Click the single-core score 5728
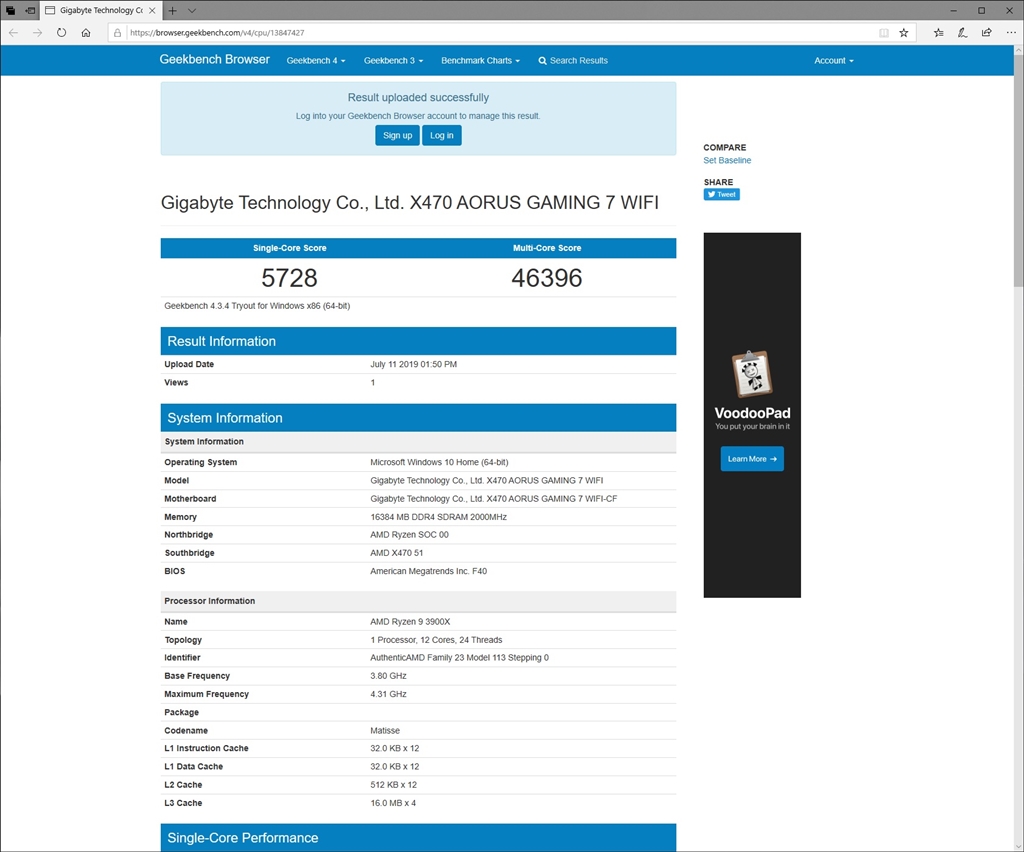 (x=289, y=278)
